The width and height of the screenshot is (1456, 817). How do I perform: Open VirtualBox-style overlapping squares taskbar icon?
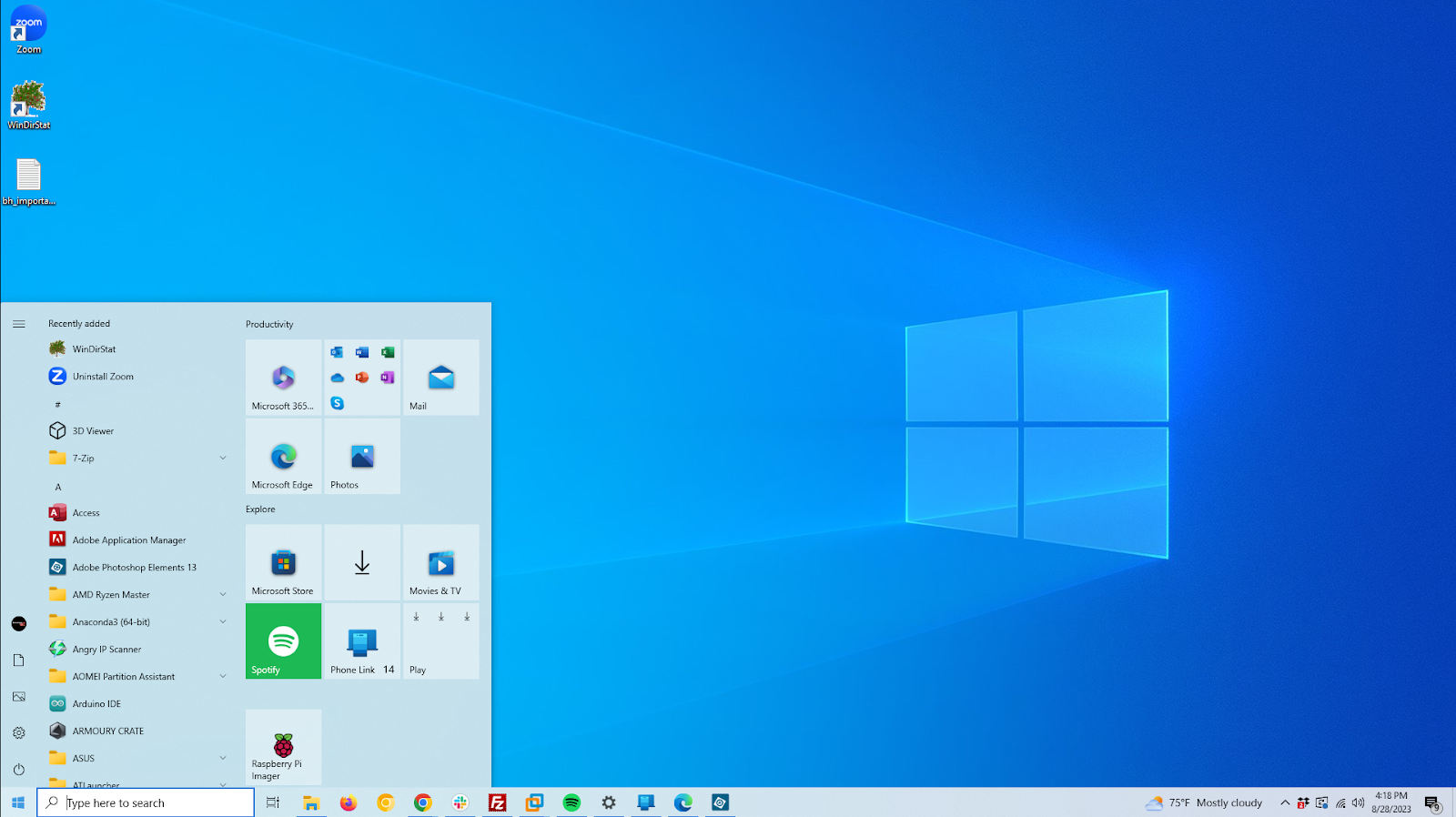point(534,802)
